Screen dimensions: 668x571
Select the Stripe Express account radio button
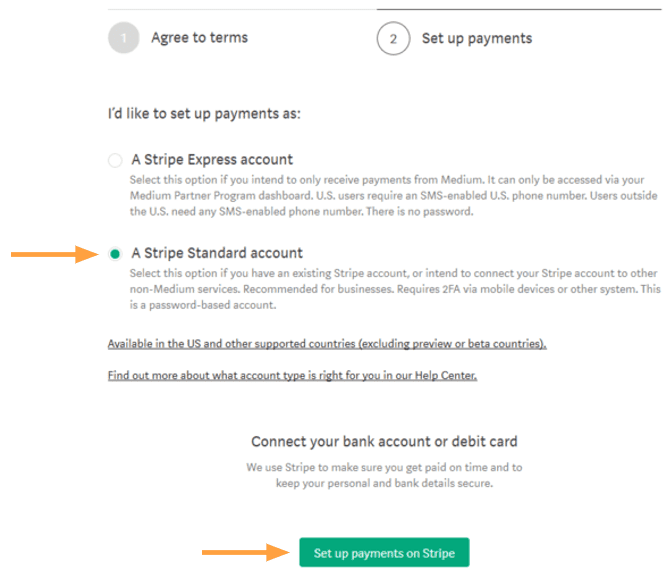pos(117,160)
